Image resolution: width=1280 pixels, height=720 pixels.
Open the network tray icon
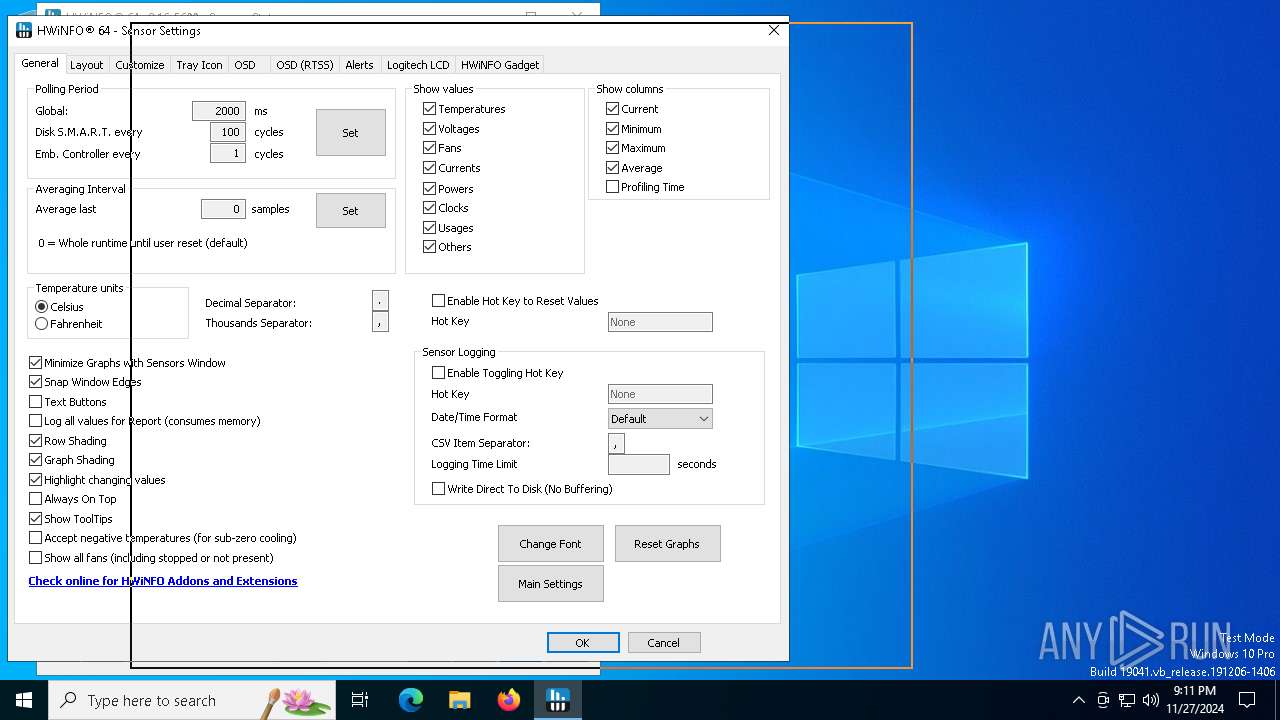[x=1127, y=700]
